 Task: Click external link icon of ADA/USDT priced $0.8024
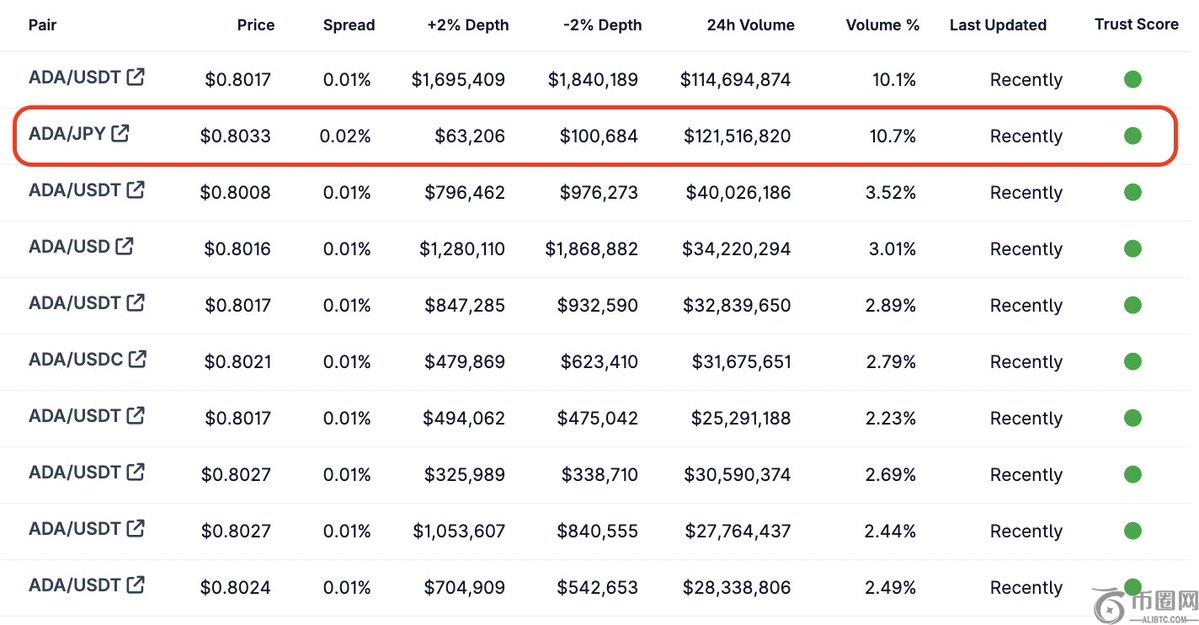136,585
